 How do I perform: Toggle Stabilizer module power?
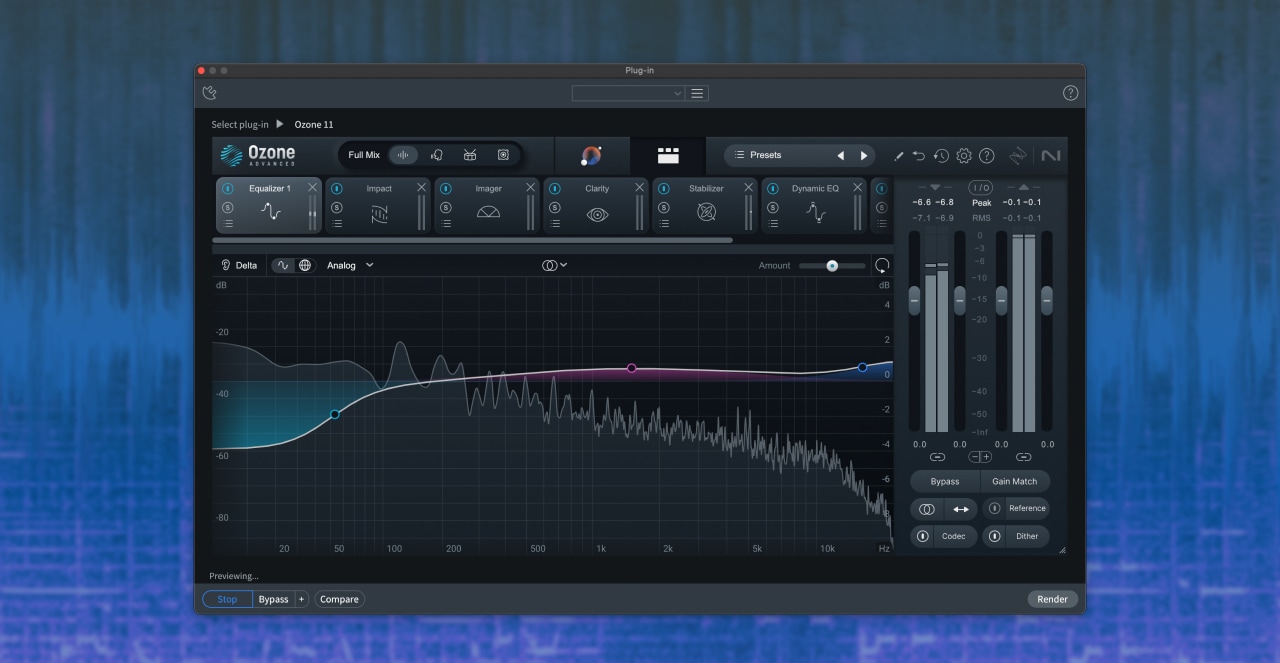coord(663,188)
